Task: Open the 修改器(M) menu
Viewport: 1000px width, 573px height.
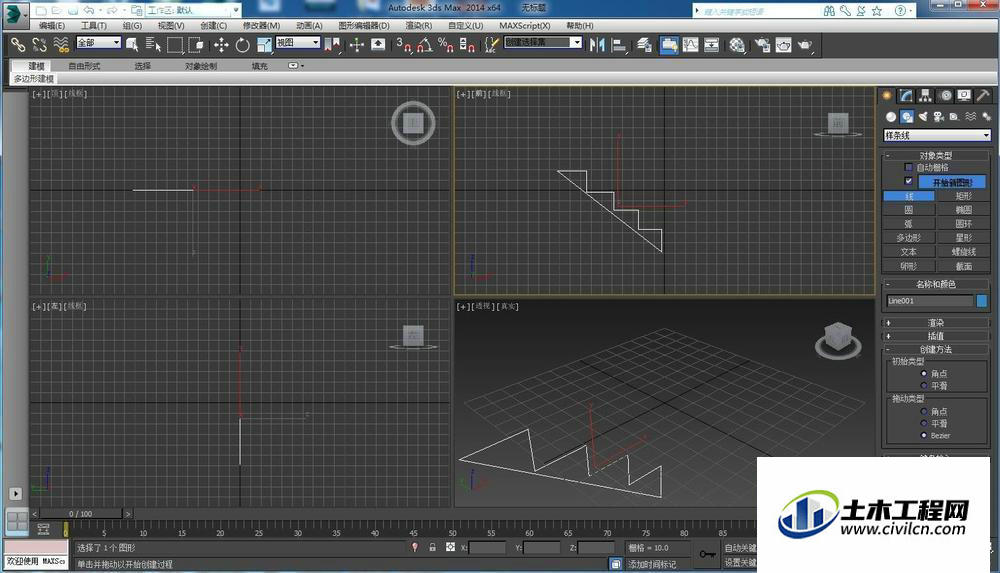Action: pyautogui.click(x=261, y=26)
